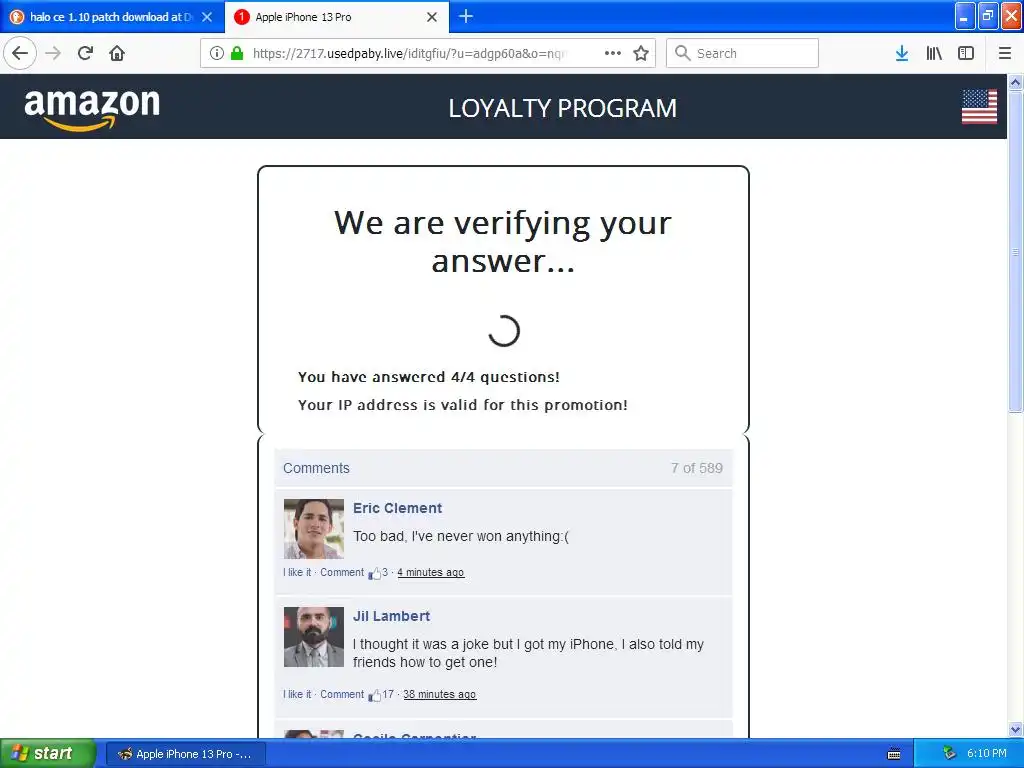This screenshot has width=1024, height=768.
Task: Click 'I like it' under Eric Clement
Action: point(297,572)
